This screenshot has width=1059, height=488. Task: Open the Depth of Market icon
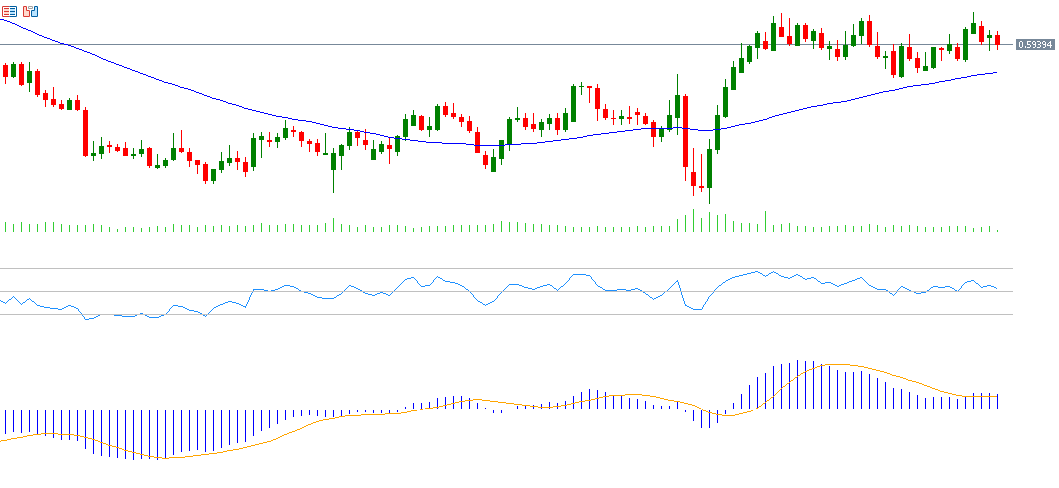click(x=30, y=11)
